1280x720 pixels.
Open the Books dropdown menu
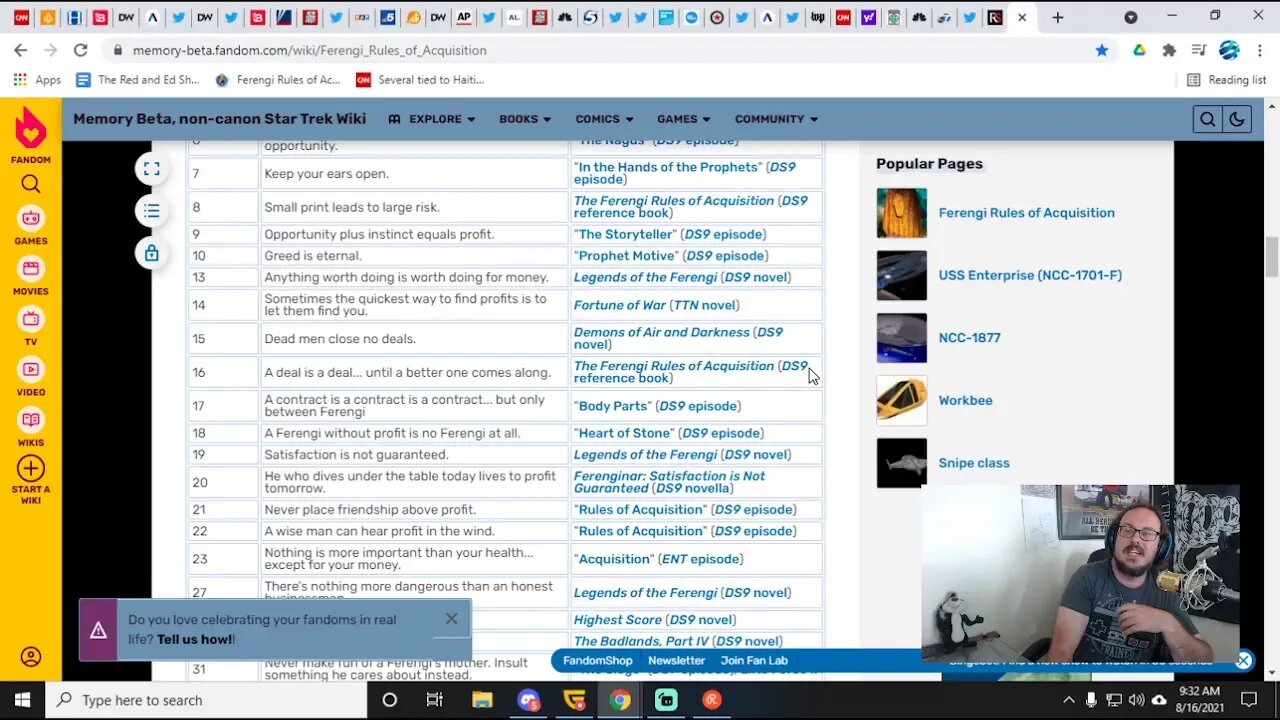click(x=525, y=119)
